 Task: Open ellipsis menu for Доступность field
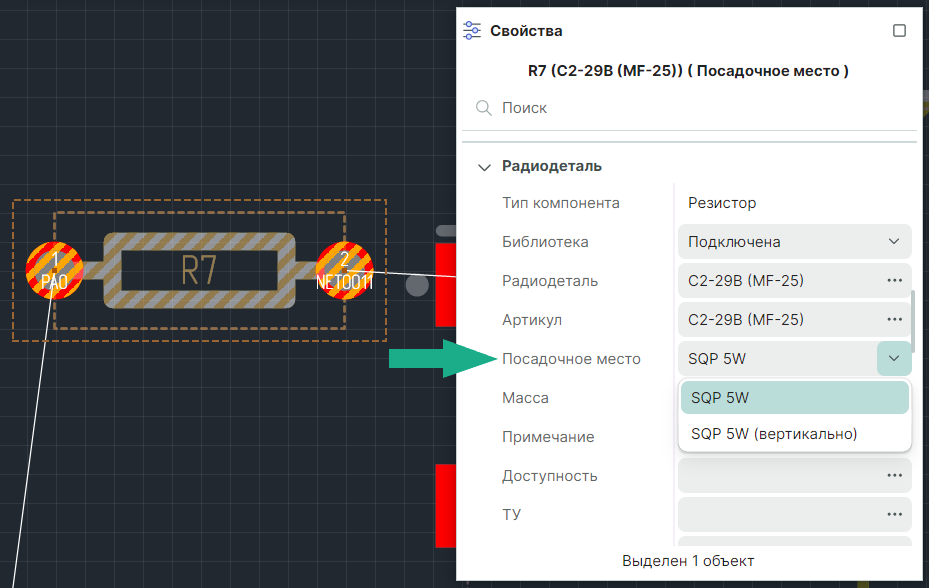click(894, 476)
